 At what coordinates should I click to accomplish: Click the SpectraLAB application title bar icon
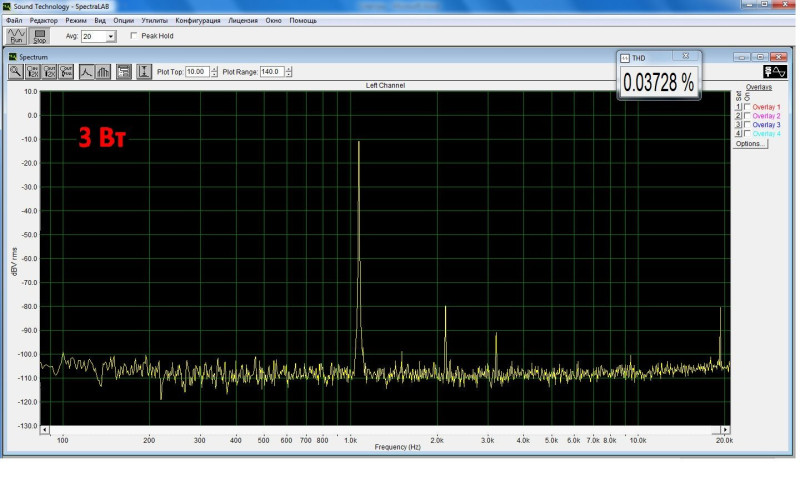point(7,7)
